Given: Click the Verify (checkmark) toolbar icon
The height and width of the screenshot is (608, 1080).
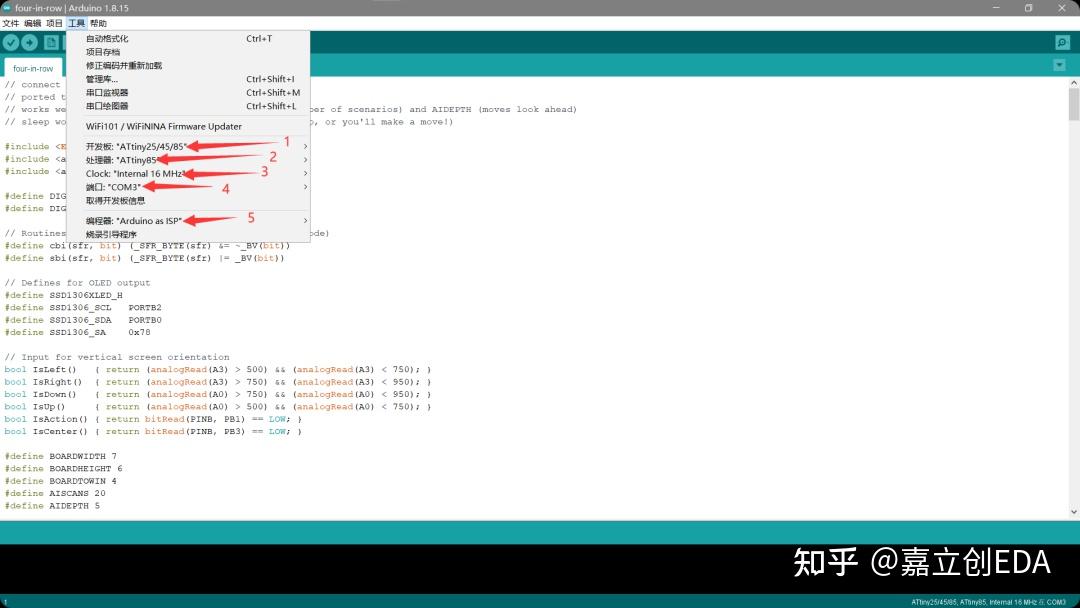Looking at the screenshot, I should tap(11, 42).
